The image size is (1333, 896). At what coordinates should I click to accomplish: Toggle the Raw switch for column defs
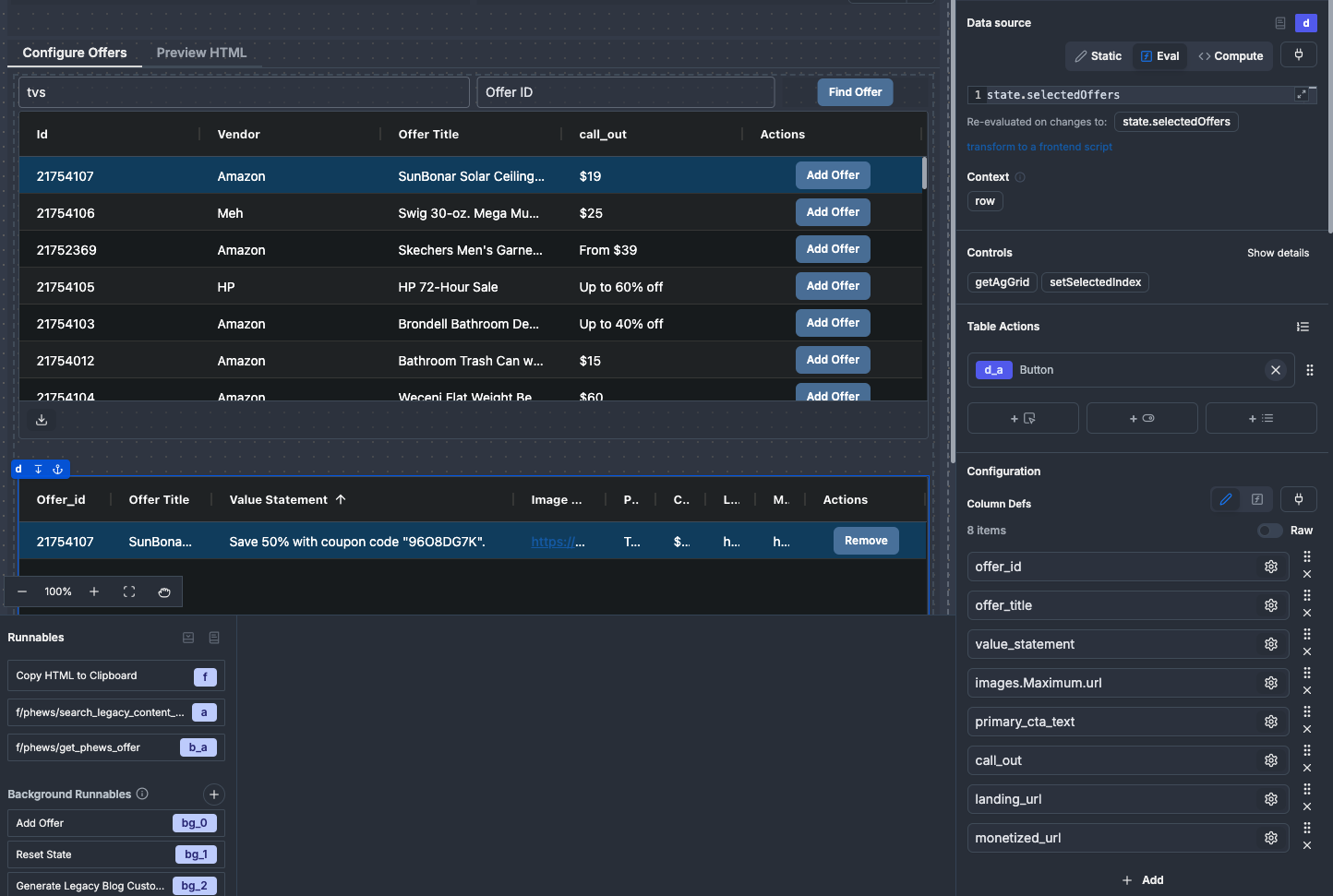click(1270, 531)
